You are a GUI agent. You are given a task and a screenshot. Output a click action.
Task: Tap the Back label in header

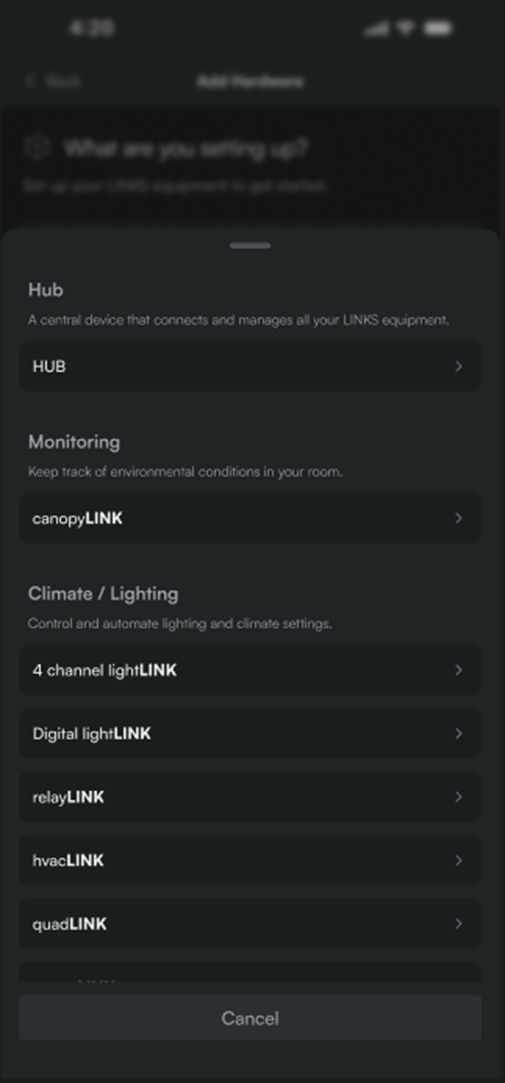(x=62, y=82)
